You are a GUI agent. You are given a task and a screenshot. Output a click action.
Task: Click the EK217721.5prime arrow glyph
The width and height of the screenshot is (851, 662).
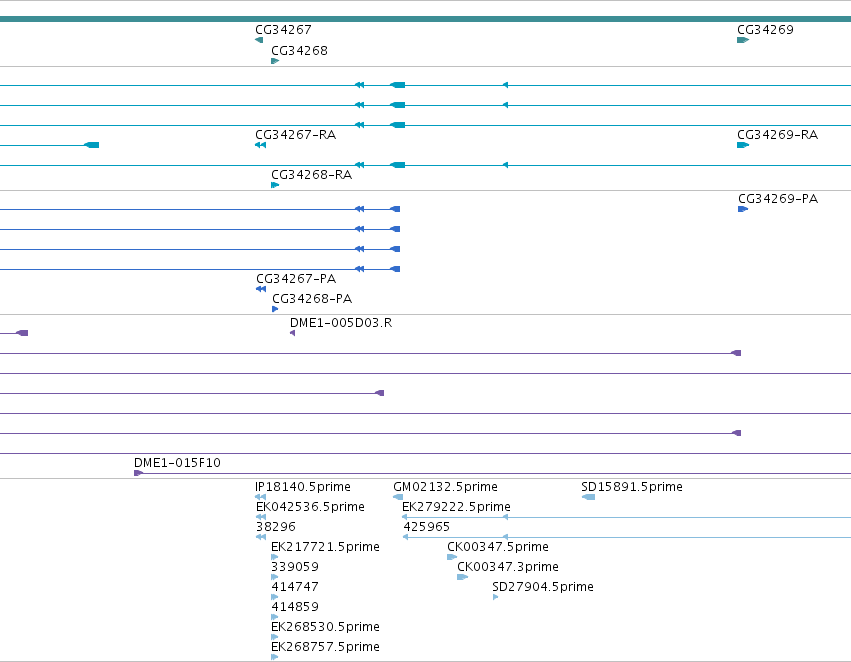[x=275, y=557]
